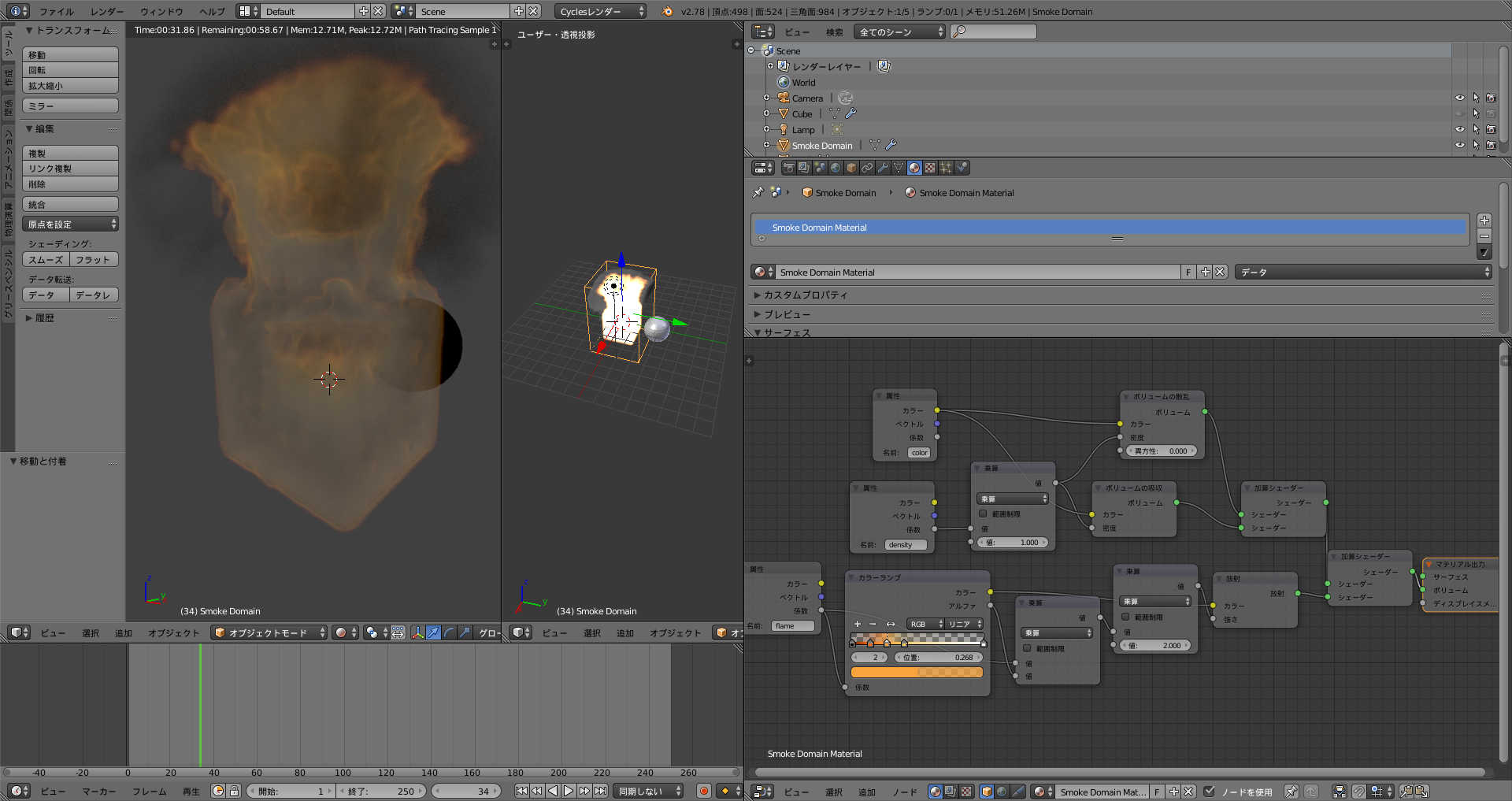Hide the Camera via its eye icon
This screenshot has width=1512, height=801.
click(x=1459, y=98)
